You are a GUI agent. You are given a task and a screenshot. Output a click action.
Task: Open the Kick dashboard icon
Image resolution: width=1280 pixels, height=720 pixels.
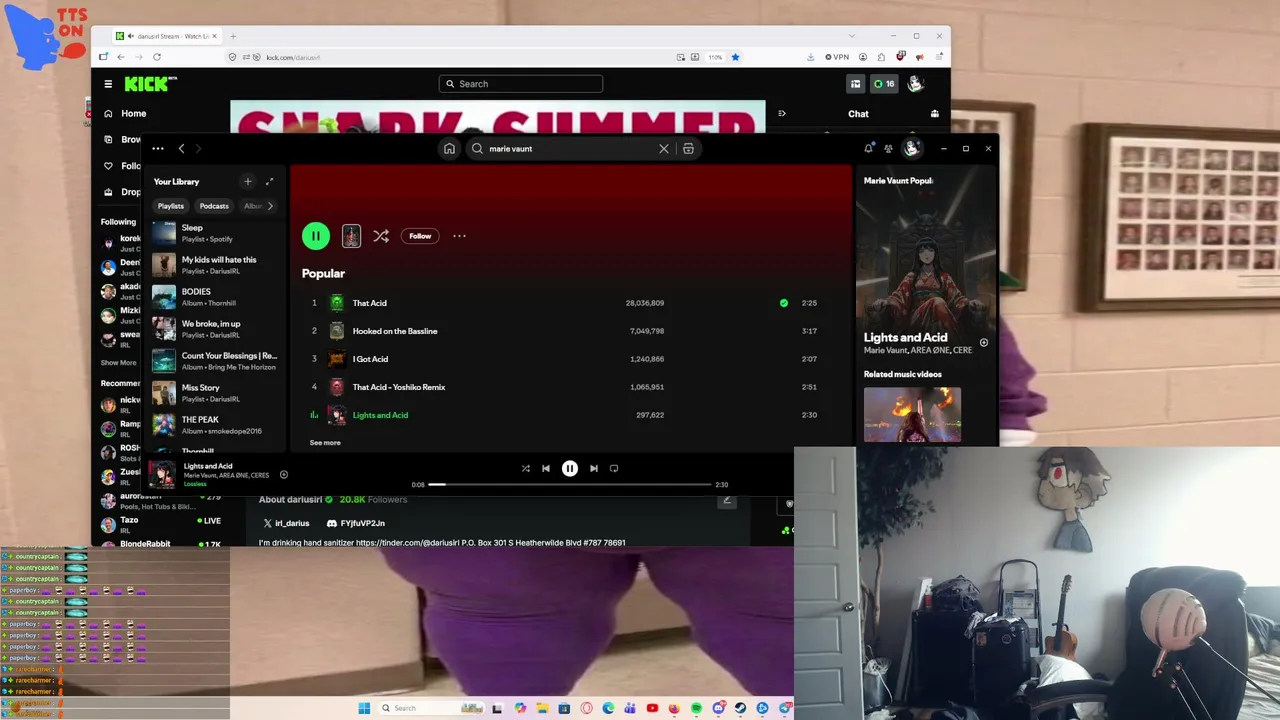855,84
